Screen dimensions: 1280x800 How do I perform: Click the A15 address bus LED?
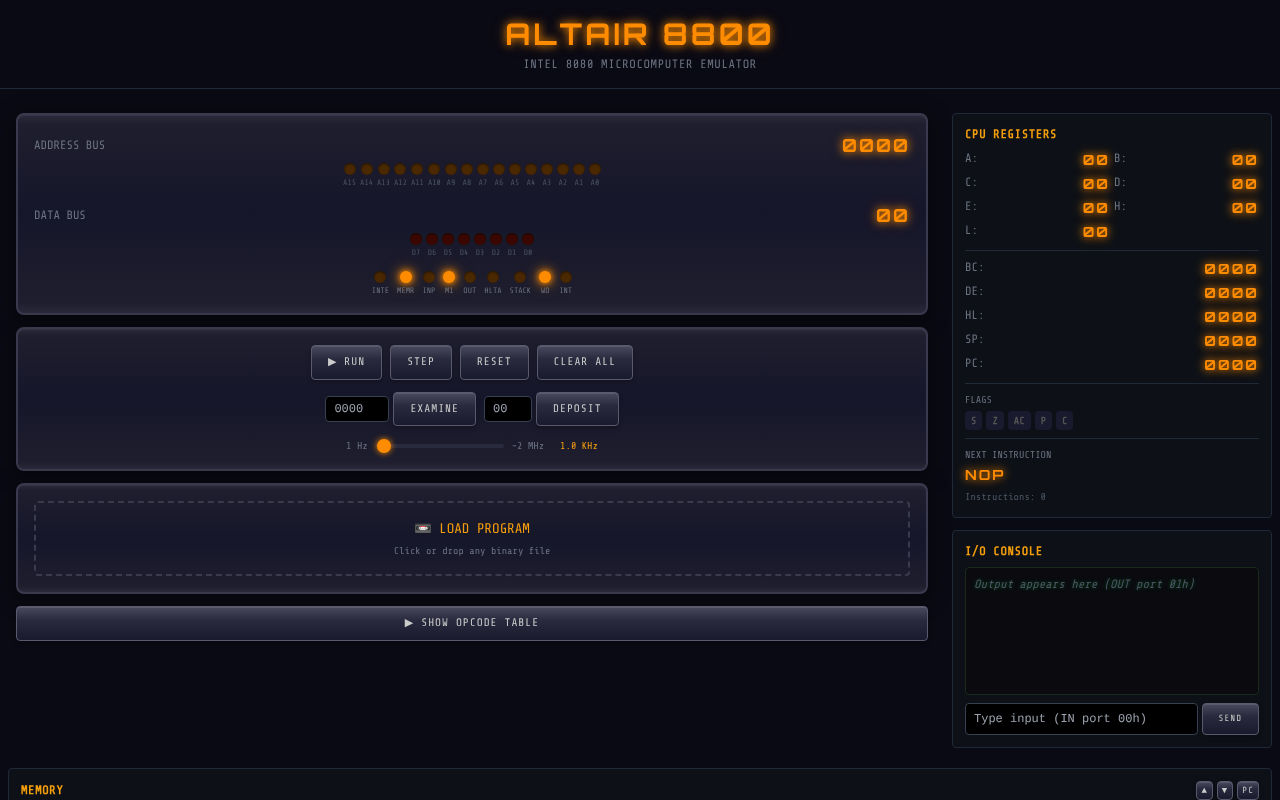(x=350, y=170)
